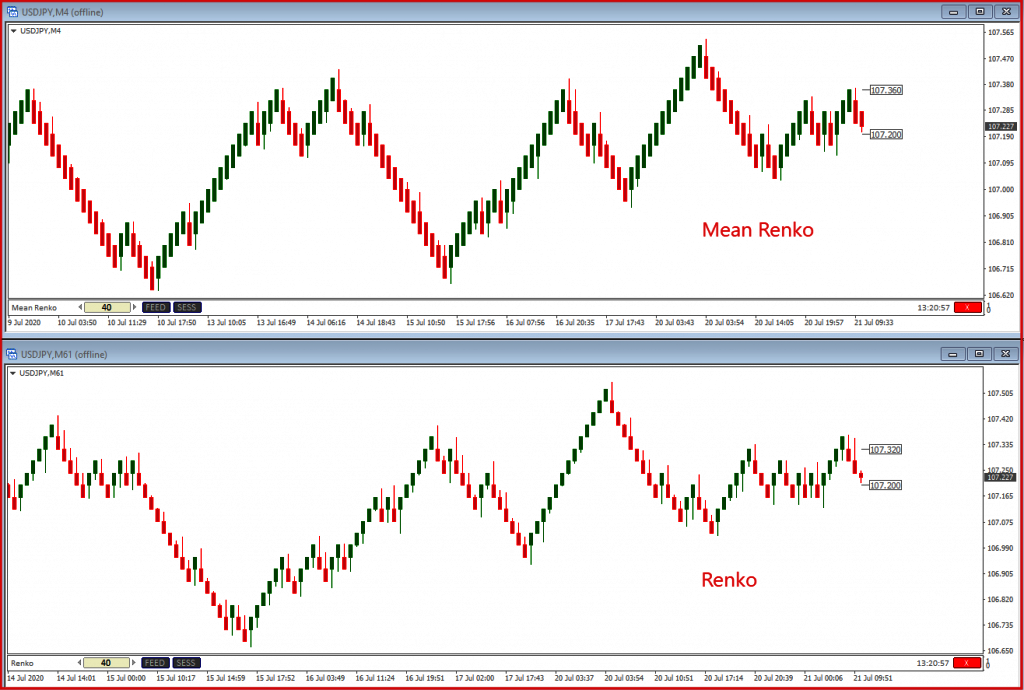Toggle SESS button on lower Renko chart

pyautogui.click(x=185, y=662)
